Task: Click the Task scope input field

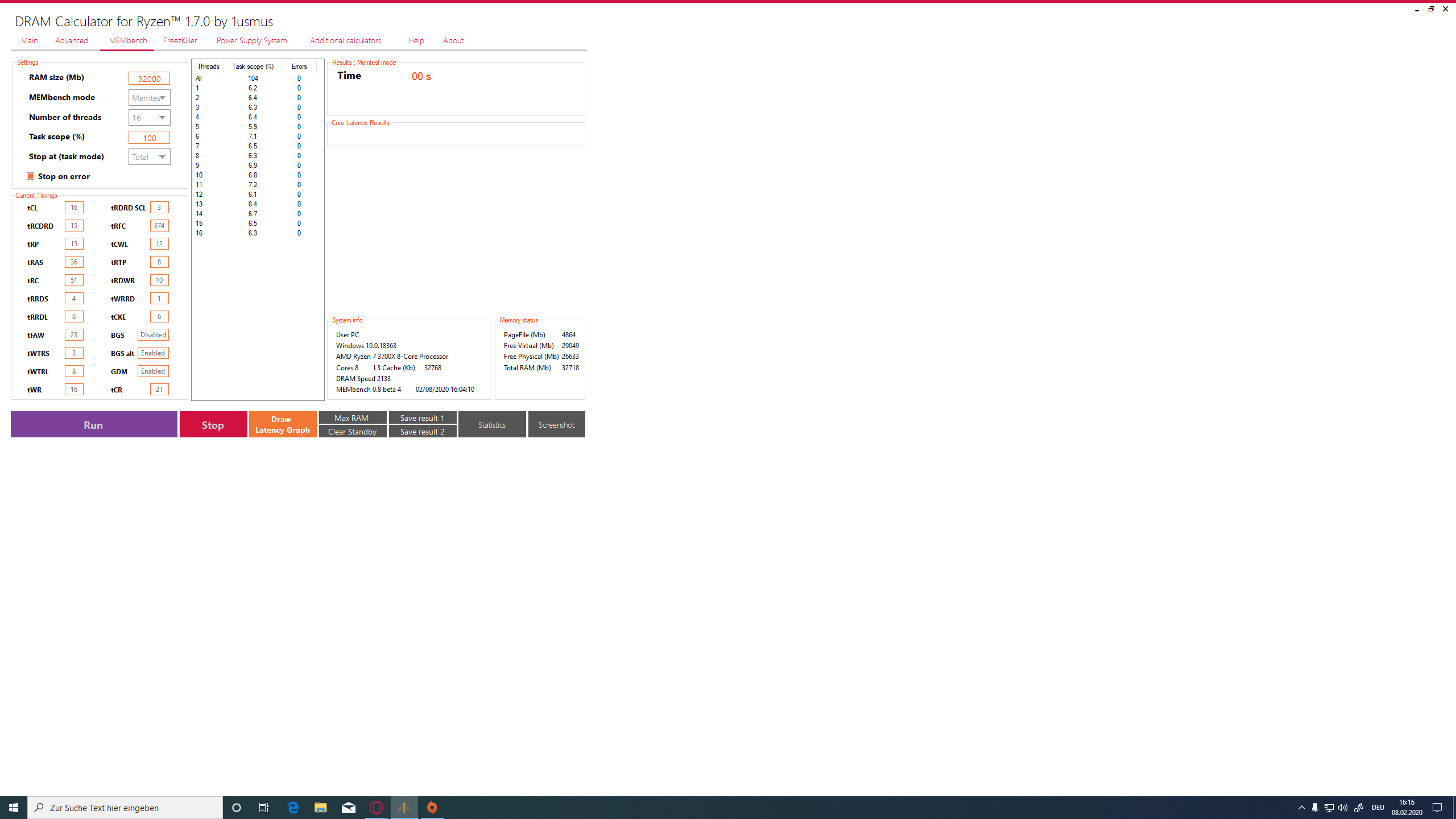Action: point(149,138)
